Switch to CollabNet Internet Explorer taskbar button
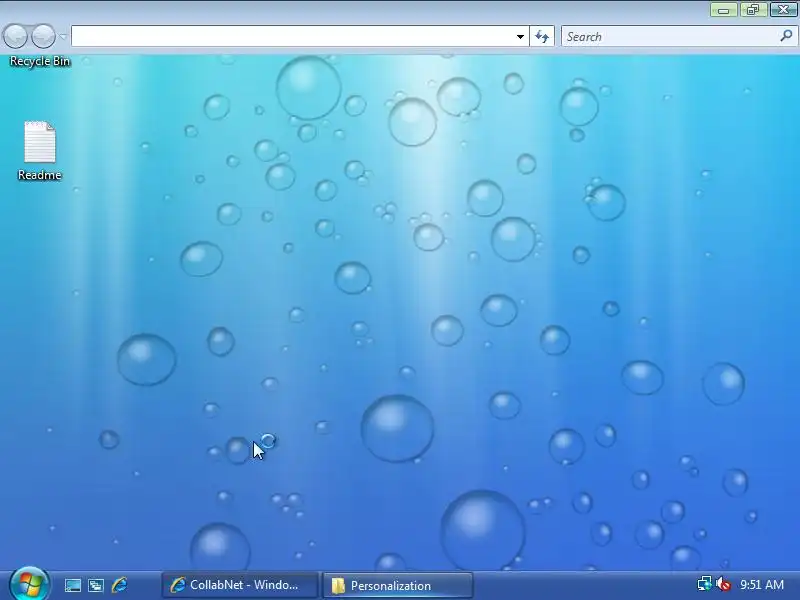The width and height of the screenshot is (800, 600). (240, 585)
